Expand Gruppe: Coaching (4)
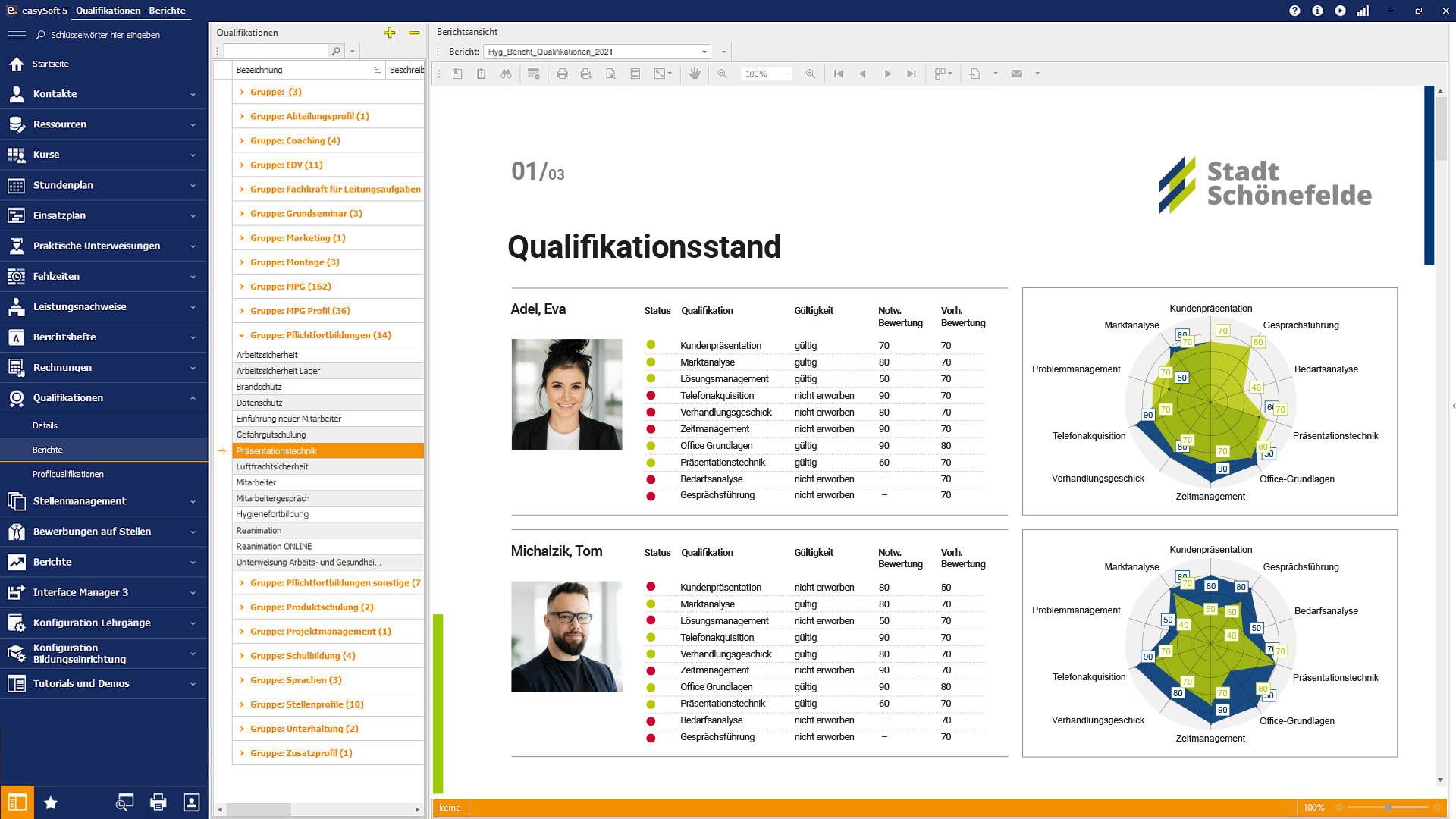Image resolution: width=1456 pixels, height=819 pixels. tap(241, 140)
